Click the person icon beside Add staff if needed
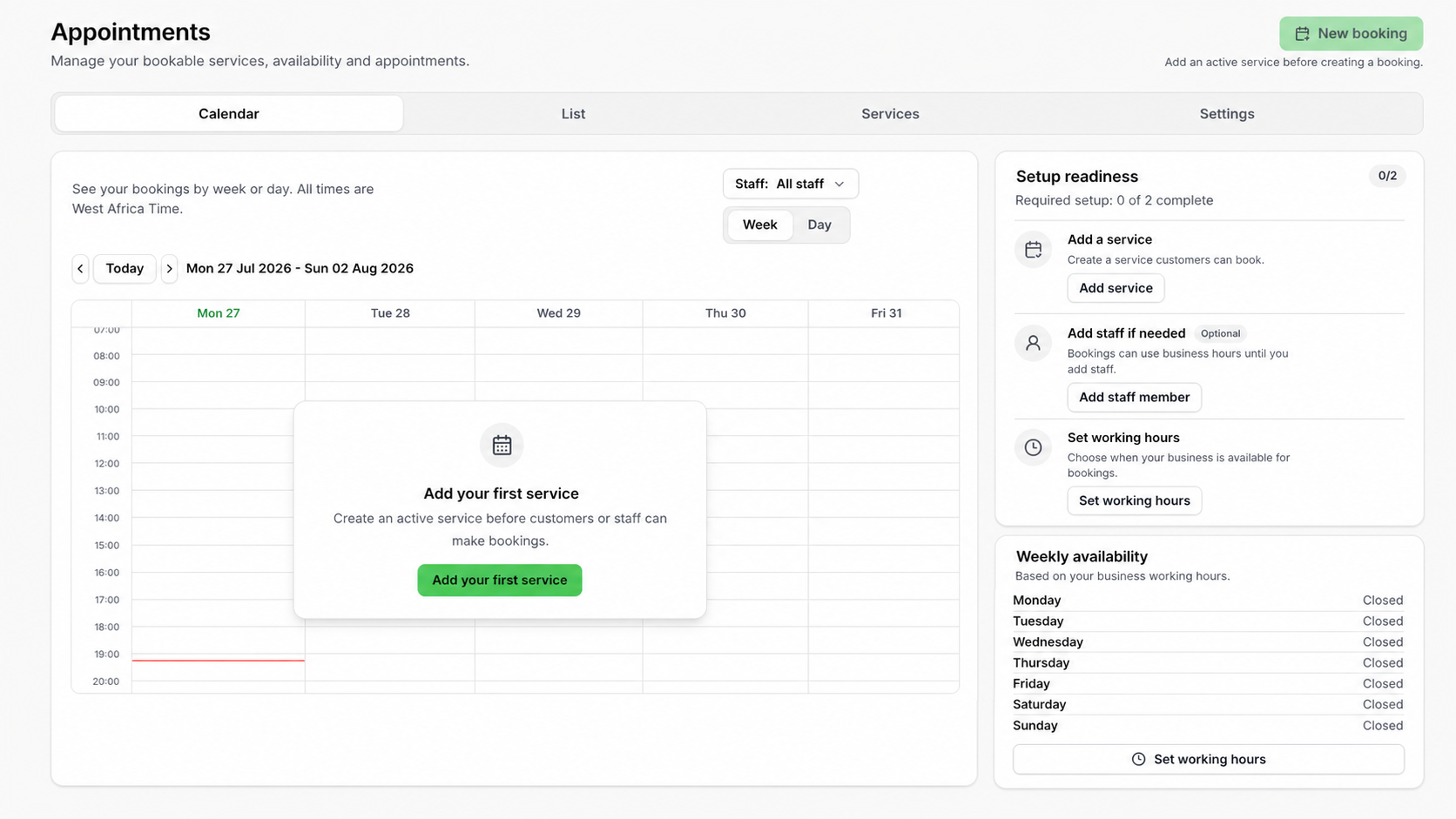The width and height of the screenshot is (1456, 819). tap(1033, 343)
